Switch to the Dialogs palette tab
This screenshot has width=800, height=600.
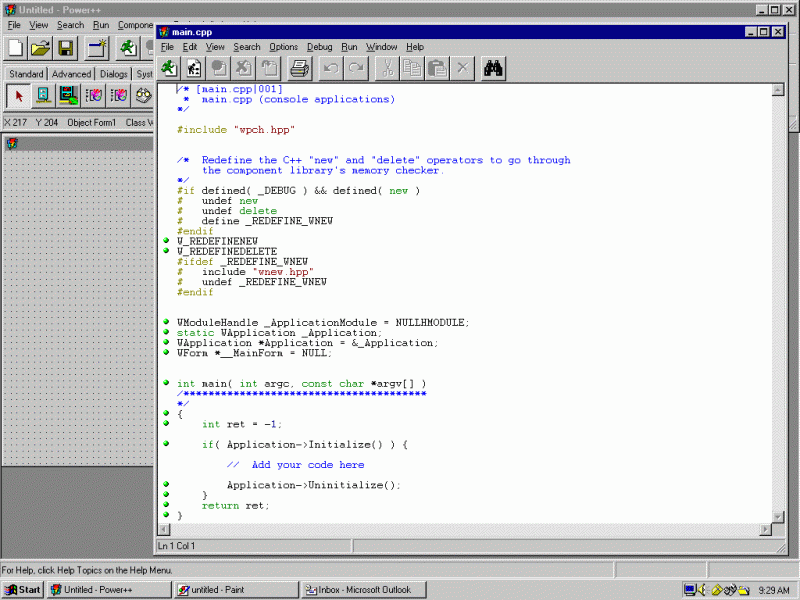coord(113,73)
